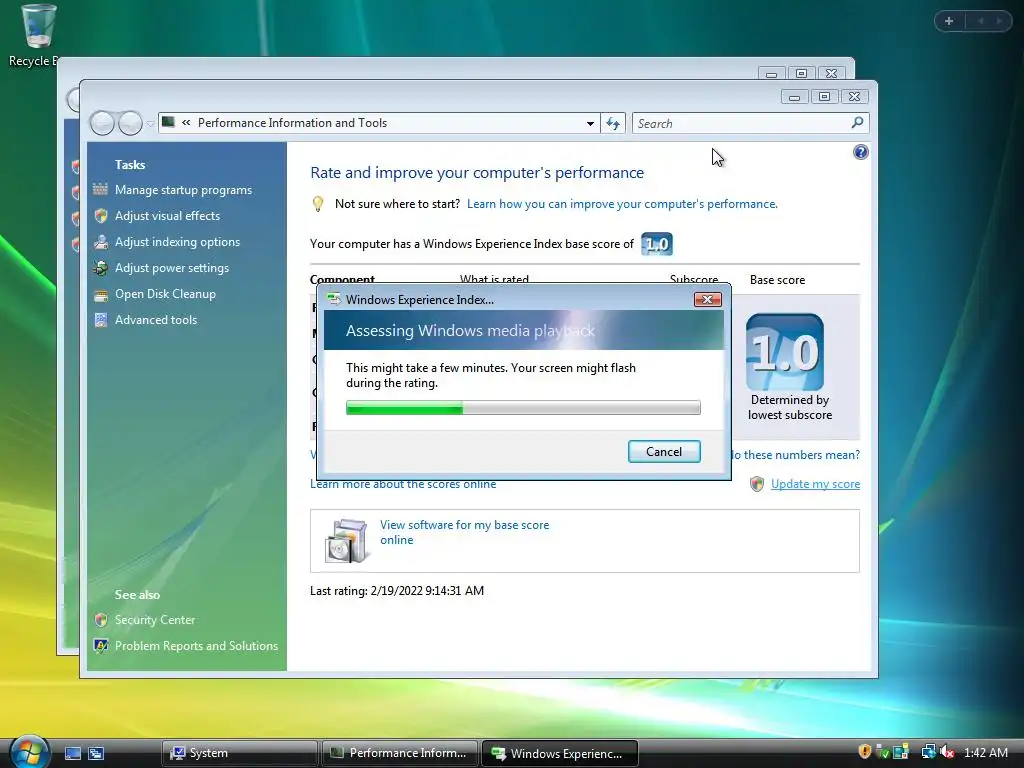
Task: Click the address bar refresh button
Action: 613,123
